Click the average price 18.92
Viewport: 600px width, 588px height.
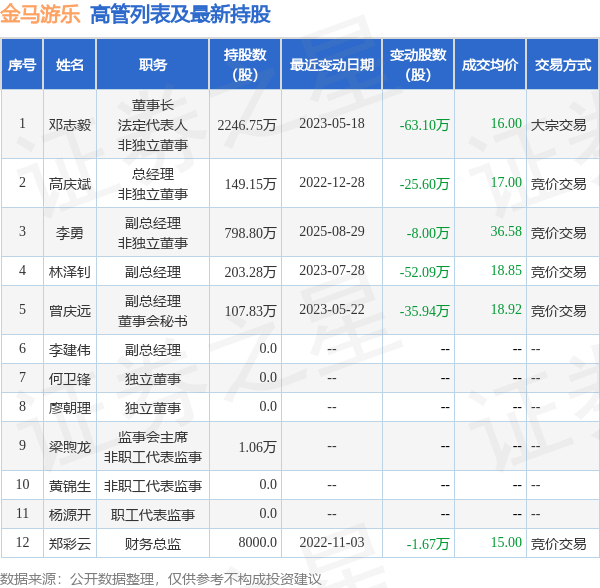click(x=506, y=309)
